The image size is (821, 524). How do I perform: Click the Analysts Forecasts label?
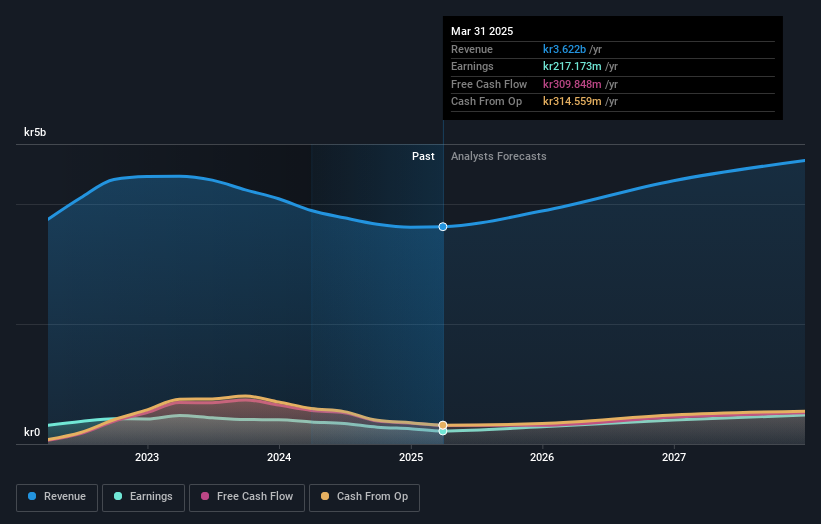tap(498, 157)
